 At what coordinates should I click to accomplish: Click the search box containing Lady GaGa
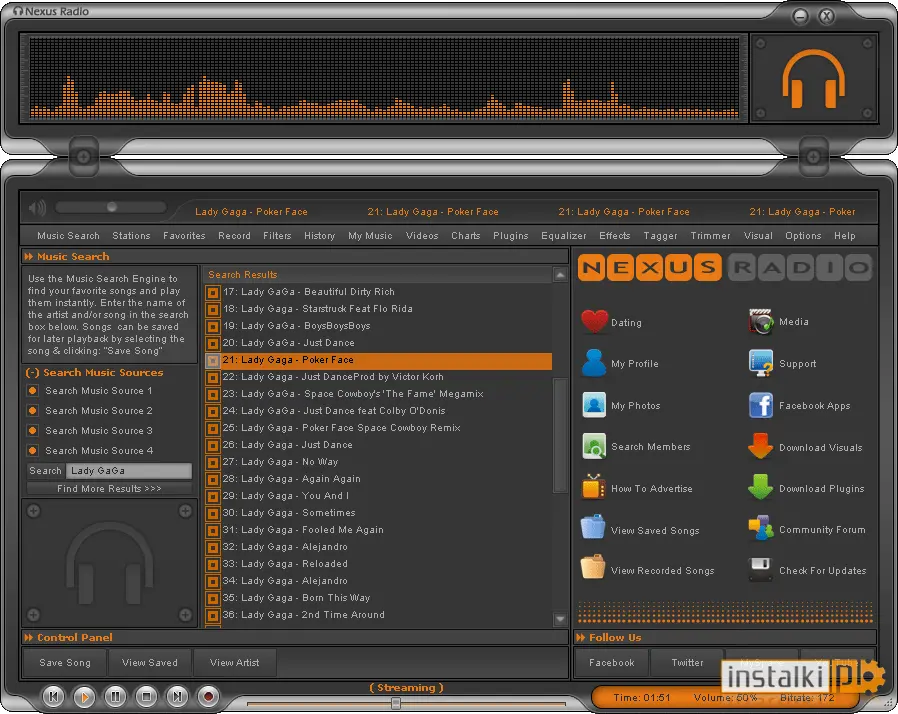click(129, 471)
